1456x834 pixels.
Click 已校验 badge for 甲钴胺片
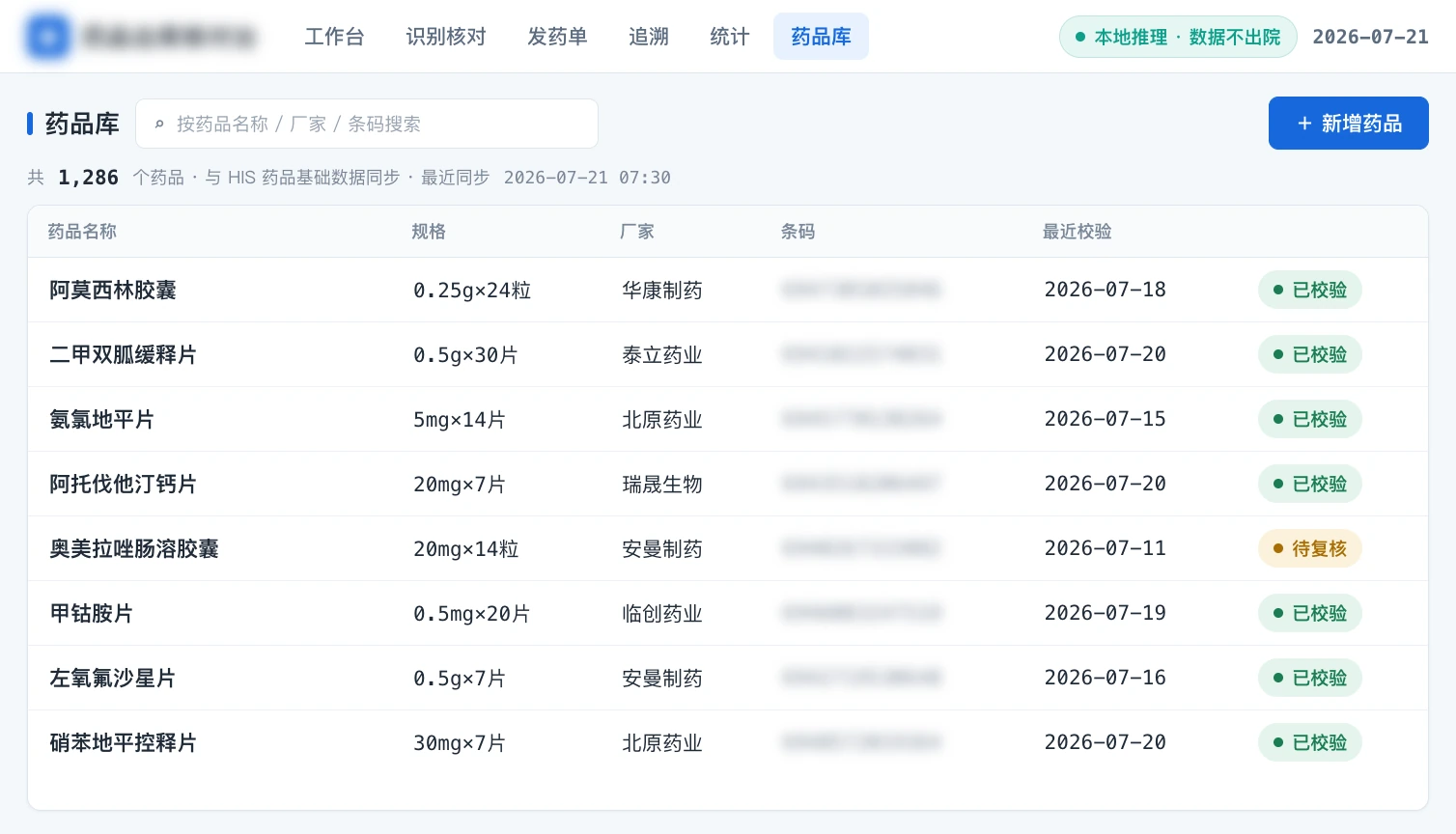1309,613
